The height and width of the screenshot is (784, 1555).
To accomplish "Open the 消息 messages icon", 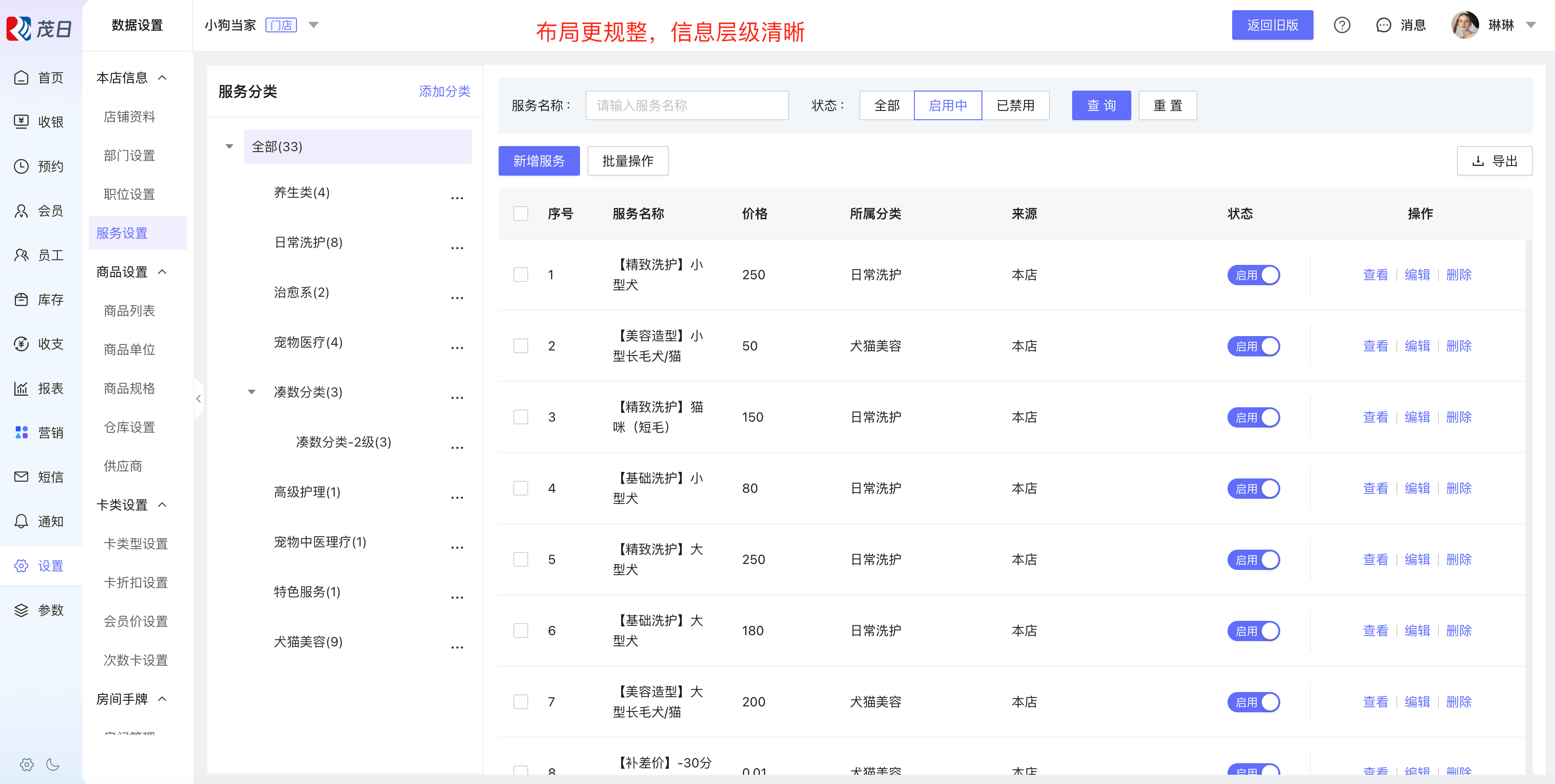I will (1383, 25).
